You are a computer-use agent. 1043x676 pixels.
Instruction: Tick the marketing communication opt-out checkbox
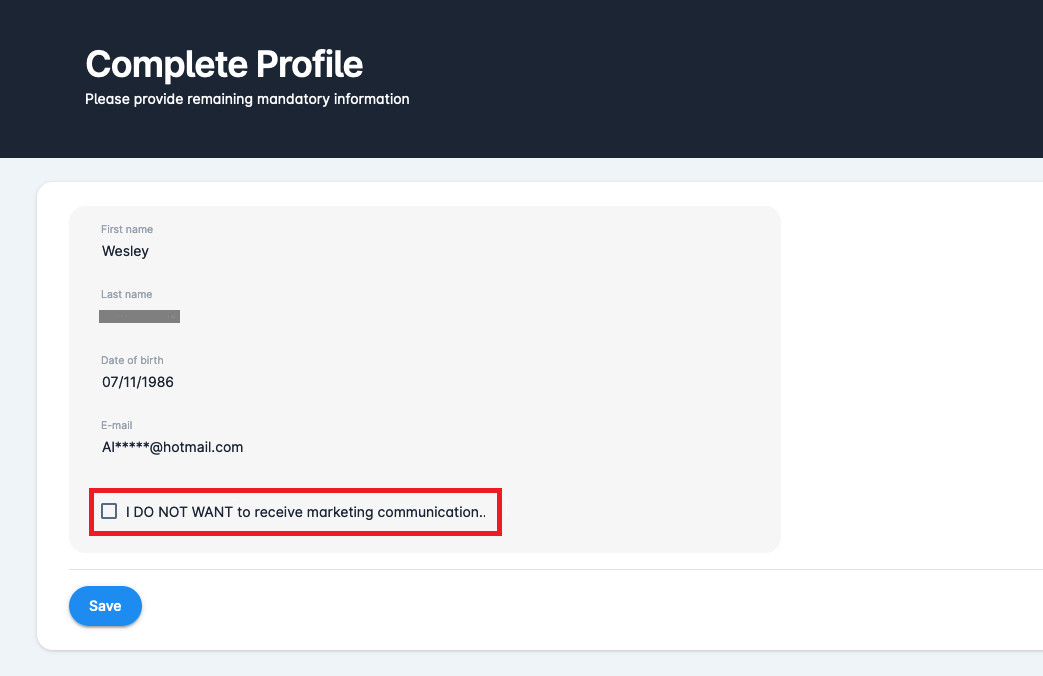(x=110, y=512)
